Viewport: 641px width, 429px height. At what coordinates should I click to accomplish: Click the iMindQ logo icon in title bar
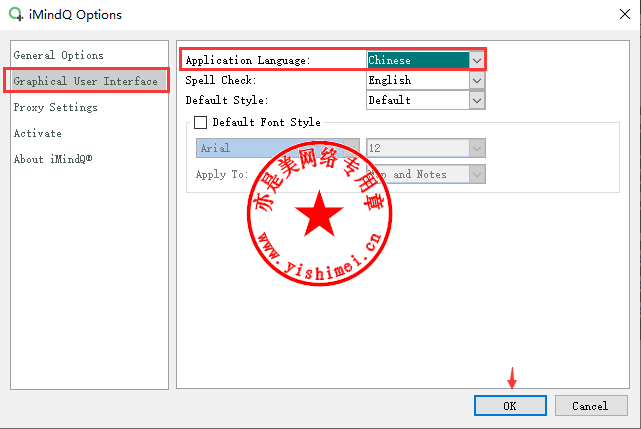click(16, 14)
